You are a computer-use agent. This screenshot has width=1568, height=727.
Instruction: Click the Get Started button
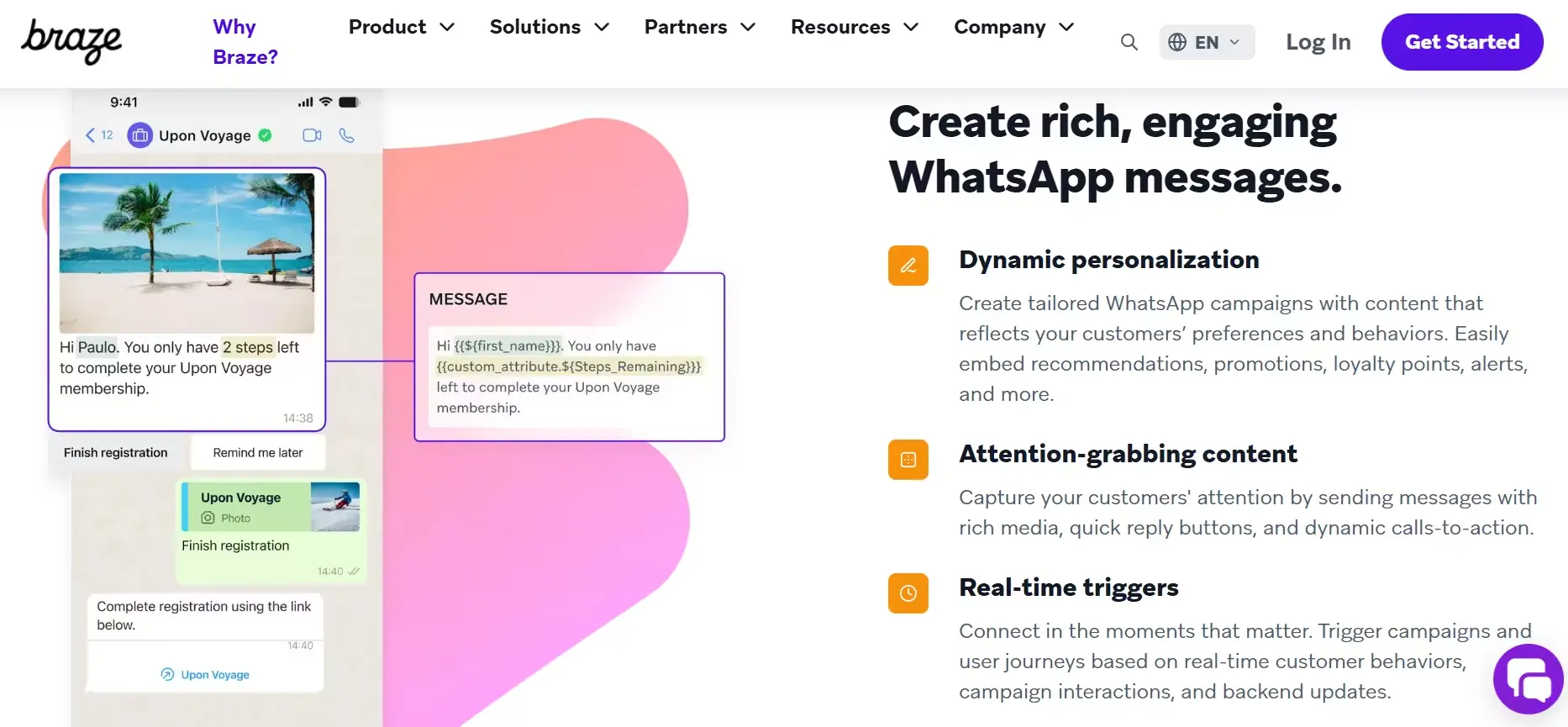pyautogui.click(x=1461, y=42)
